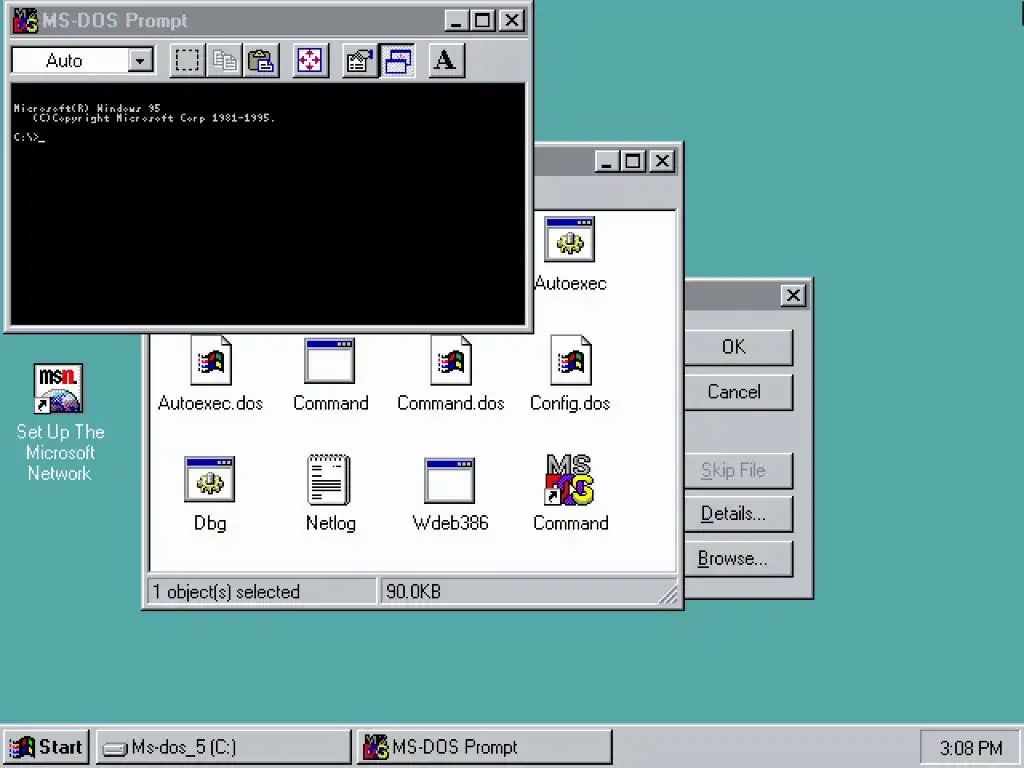Click inside the MS-DOS command prompt area

(268, 204)
